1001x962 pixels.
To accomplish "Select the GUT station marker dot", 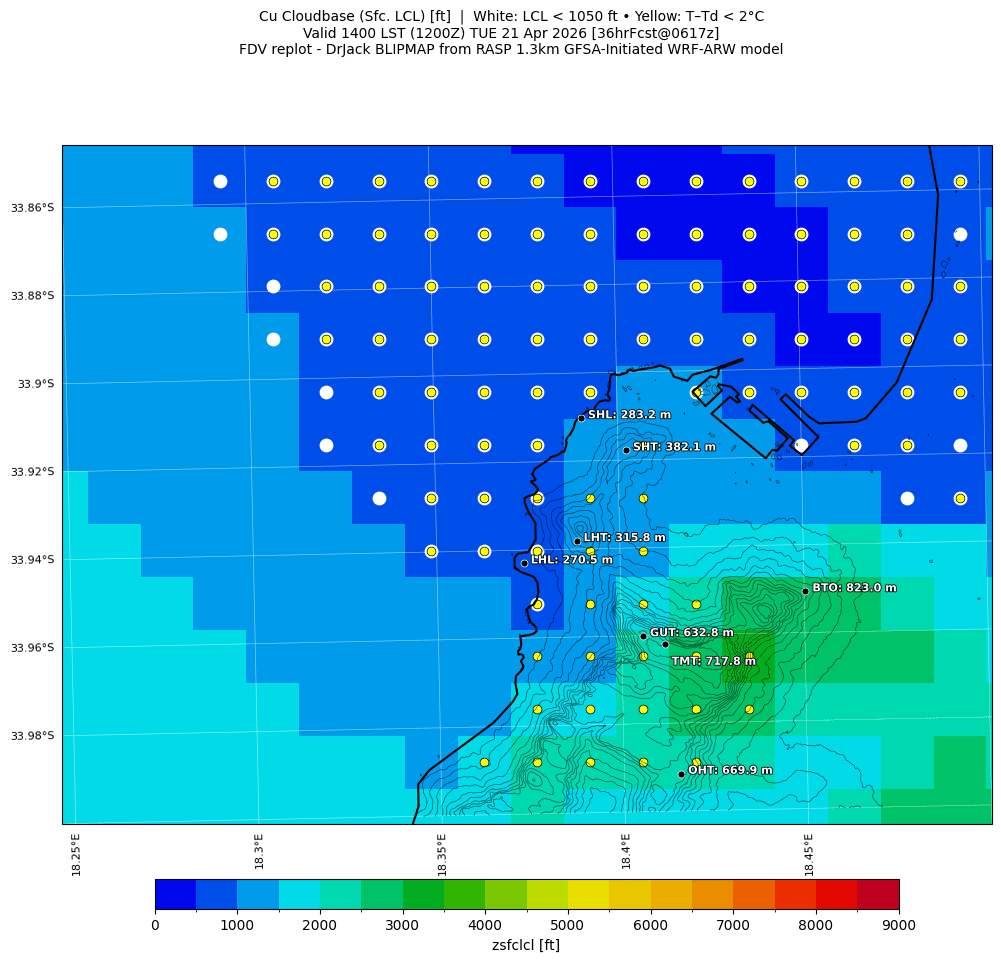I will pos(643,636).
